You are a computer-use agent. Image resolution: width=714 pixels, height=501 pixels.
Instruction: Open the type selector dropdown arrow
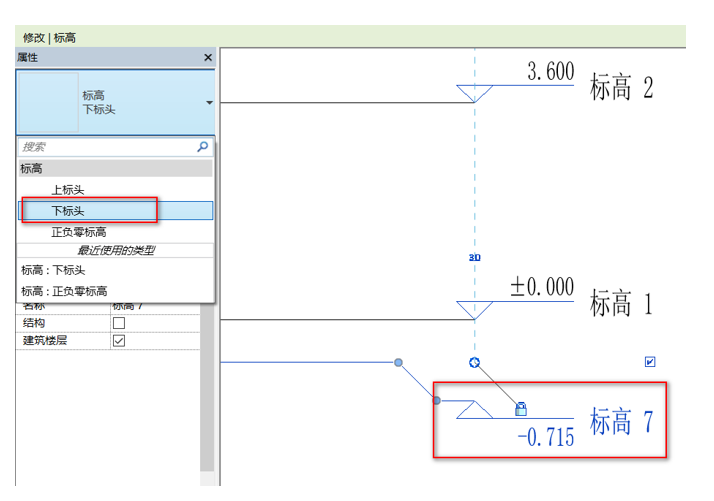(209, 102)
